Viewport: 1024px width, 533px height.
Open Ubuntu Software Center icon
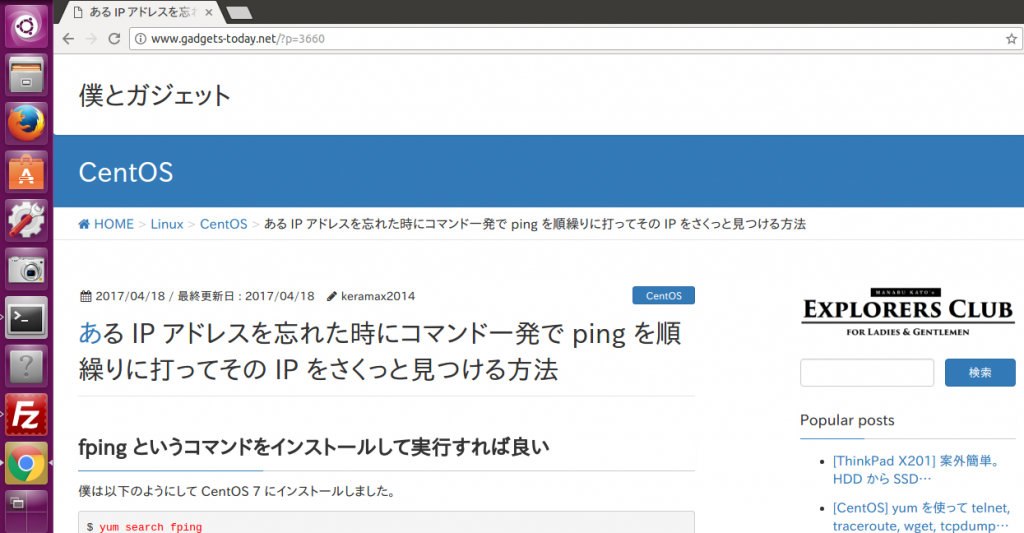pos(26,172)
